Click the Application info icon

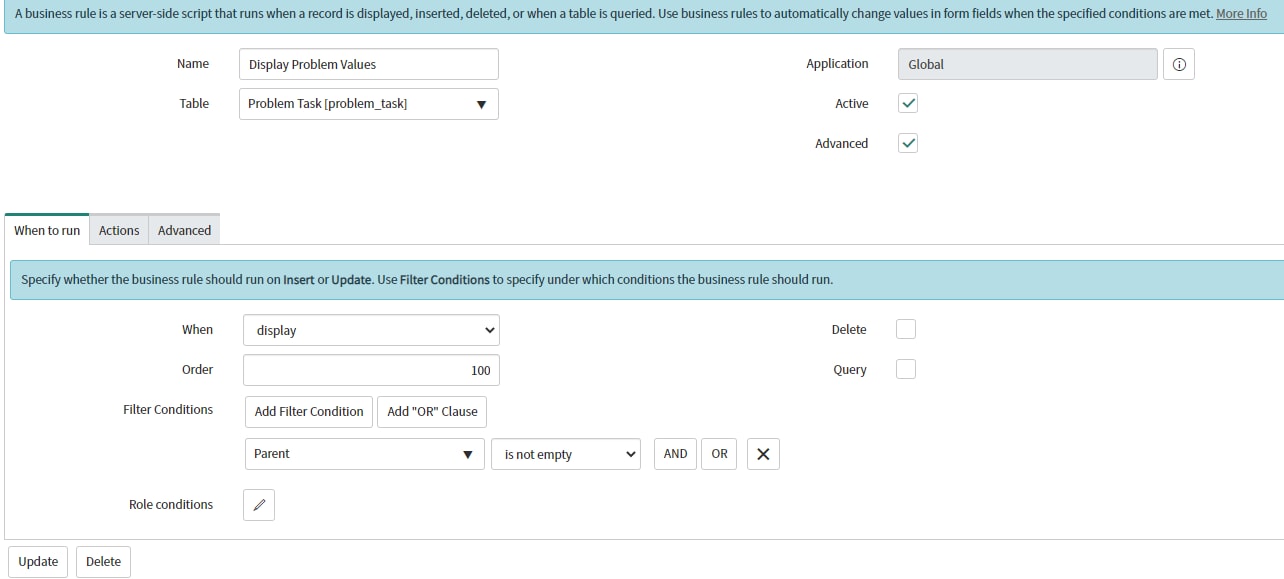coord(1179,64)
